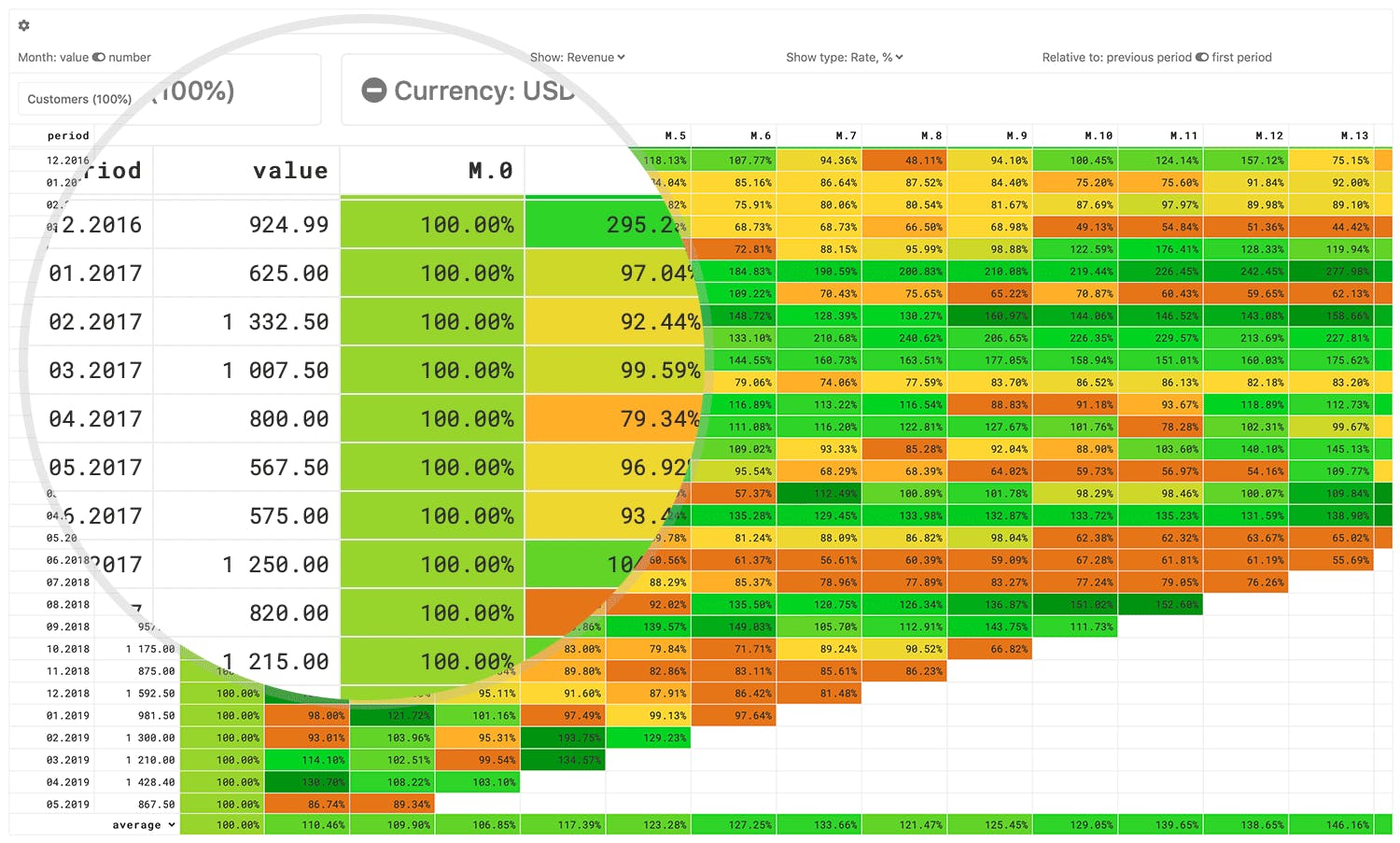The image size is (1400, 843).
Task: Click the magnified M.0 column header
Action: (491, 171)
